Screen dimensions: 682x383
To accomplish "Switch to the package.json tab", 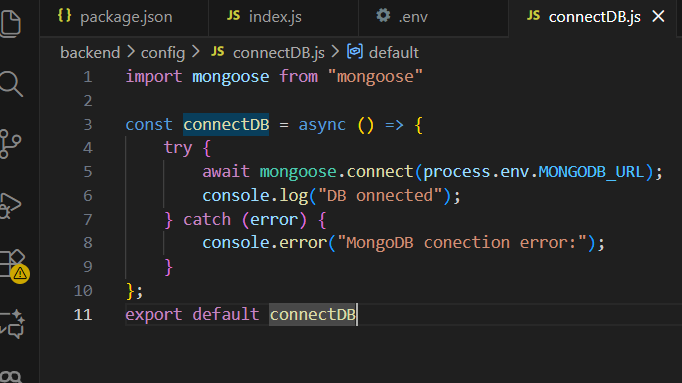I will (124, 17).
